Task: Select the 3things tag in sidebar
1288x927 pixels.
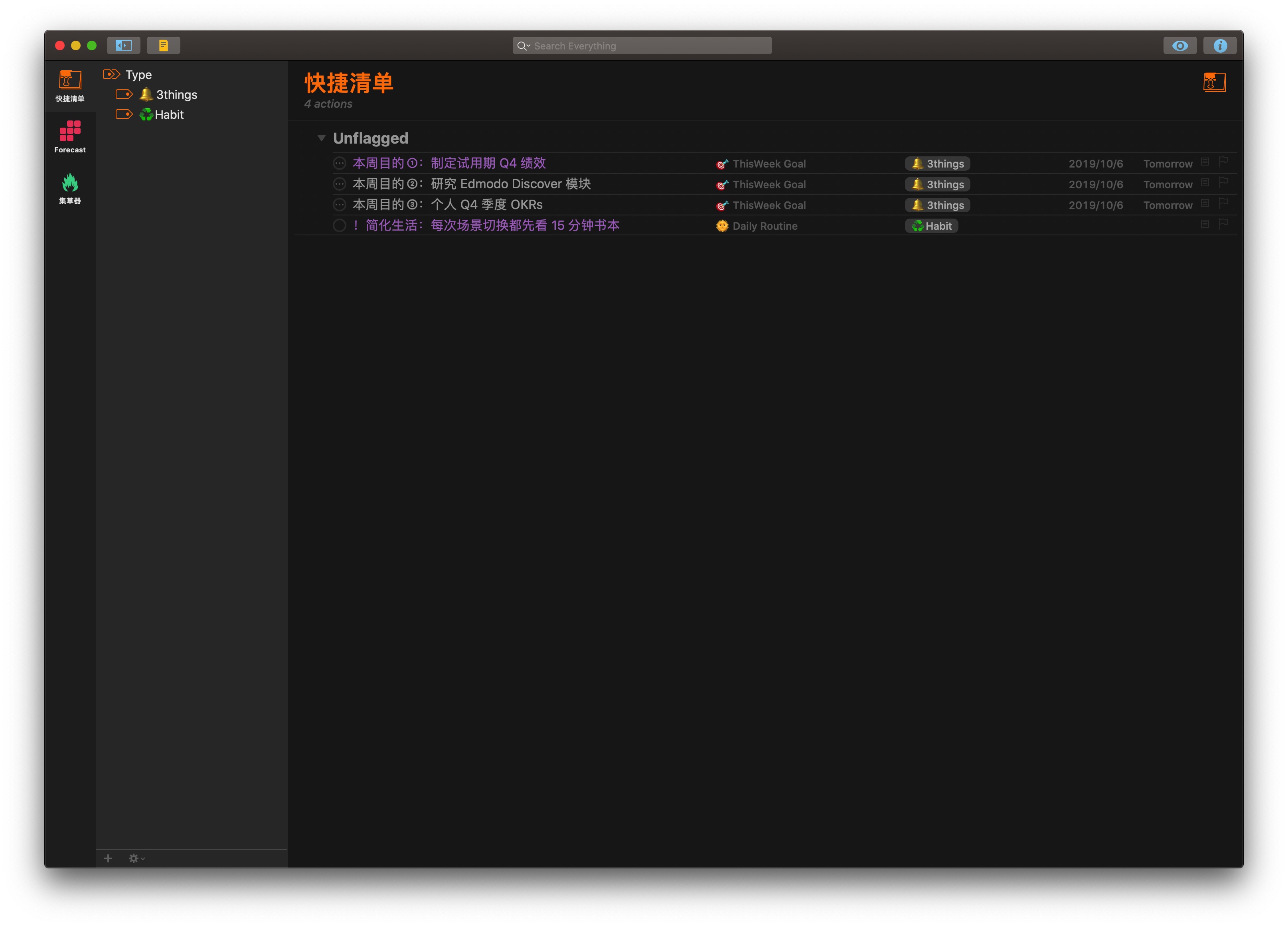Action: click(176, 95)
